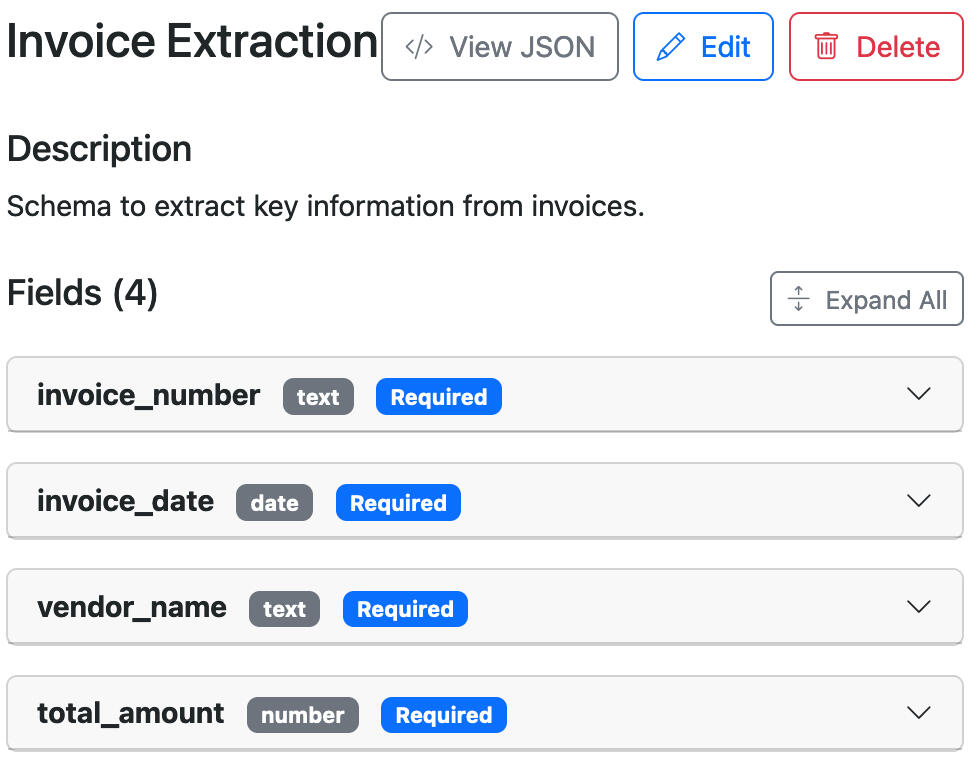The height and width of the screenshot is (760, 970).
Task: Select the invoice_number field name
Action: click(149, 395)
